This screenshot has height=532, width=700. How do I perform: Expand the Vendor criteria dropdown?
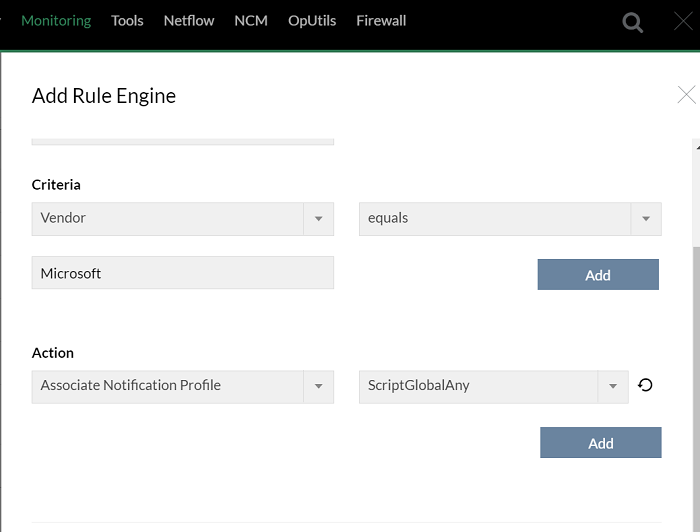coord(318,219)
